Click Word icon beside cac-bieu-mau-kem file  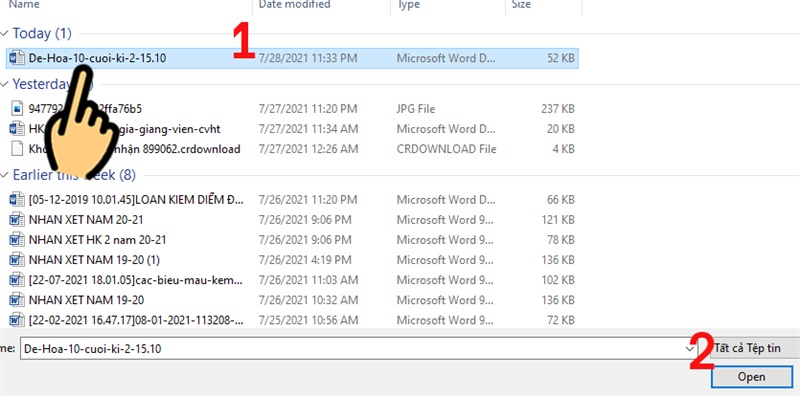[x=17, y=280]
